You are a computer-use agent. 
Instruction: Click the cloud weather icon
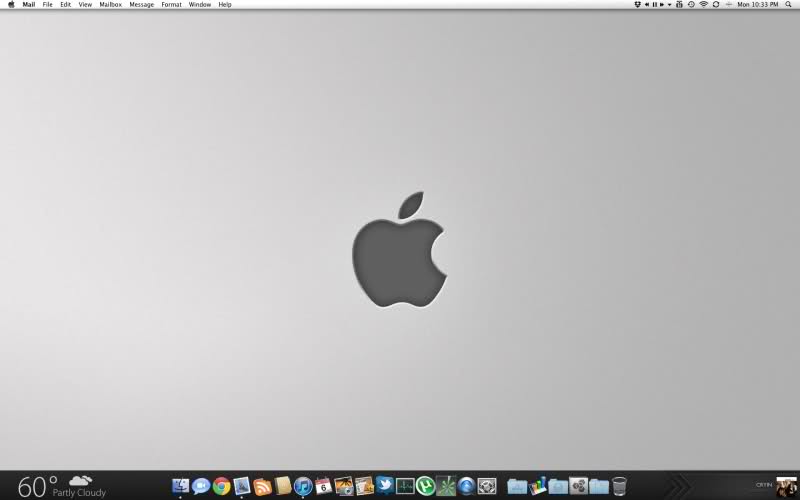81,480
